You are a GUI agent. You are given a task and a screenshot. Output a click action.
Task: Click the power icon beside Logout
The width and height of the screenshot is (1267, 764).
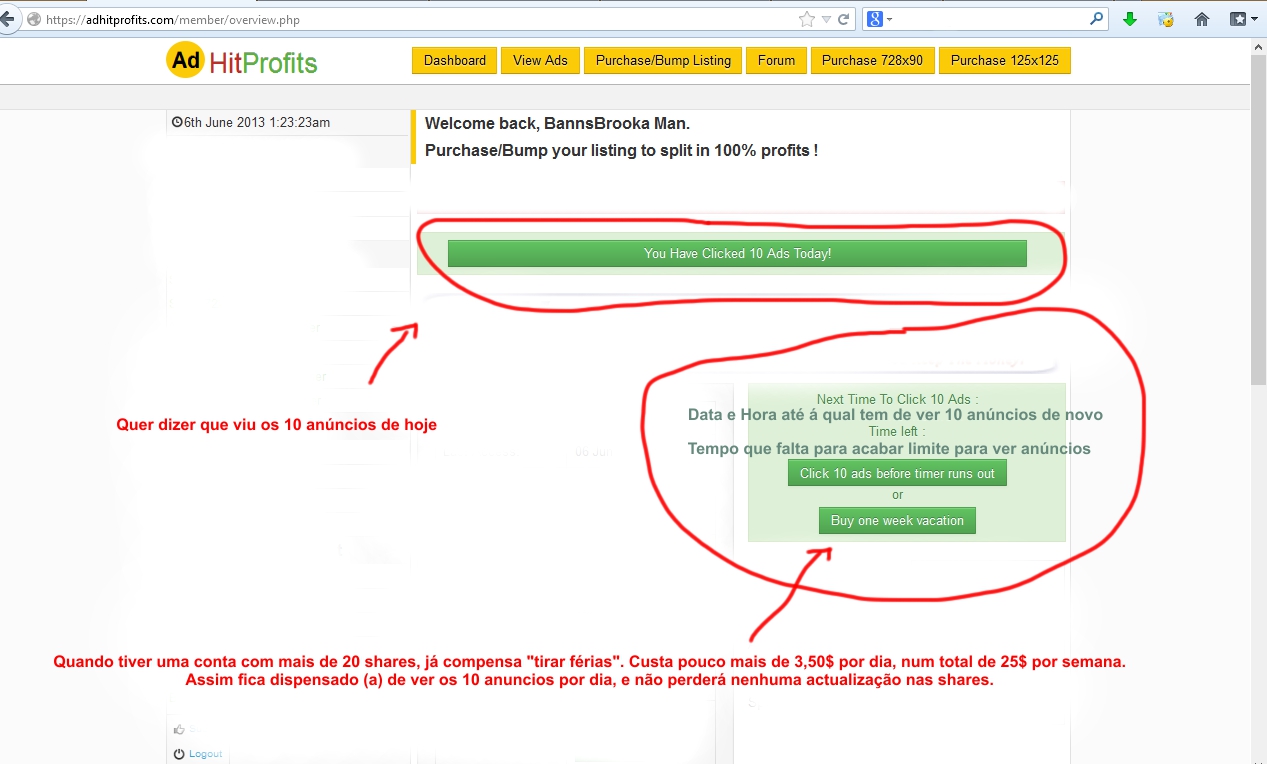(179, 754)
